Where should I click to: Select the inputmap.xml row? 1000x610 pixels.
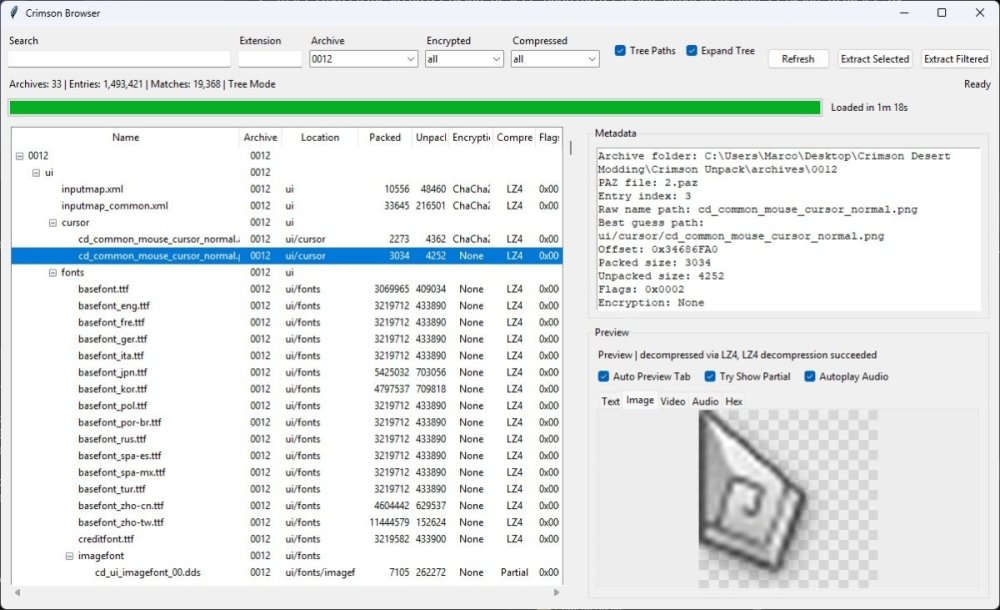click(287, 189)
